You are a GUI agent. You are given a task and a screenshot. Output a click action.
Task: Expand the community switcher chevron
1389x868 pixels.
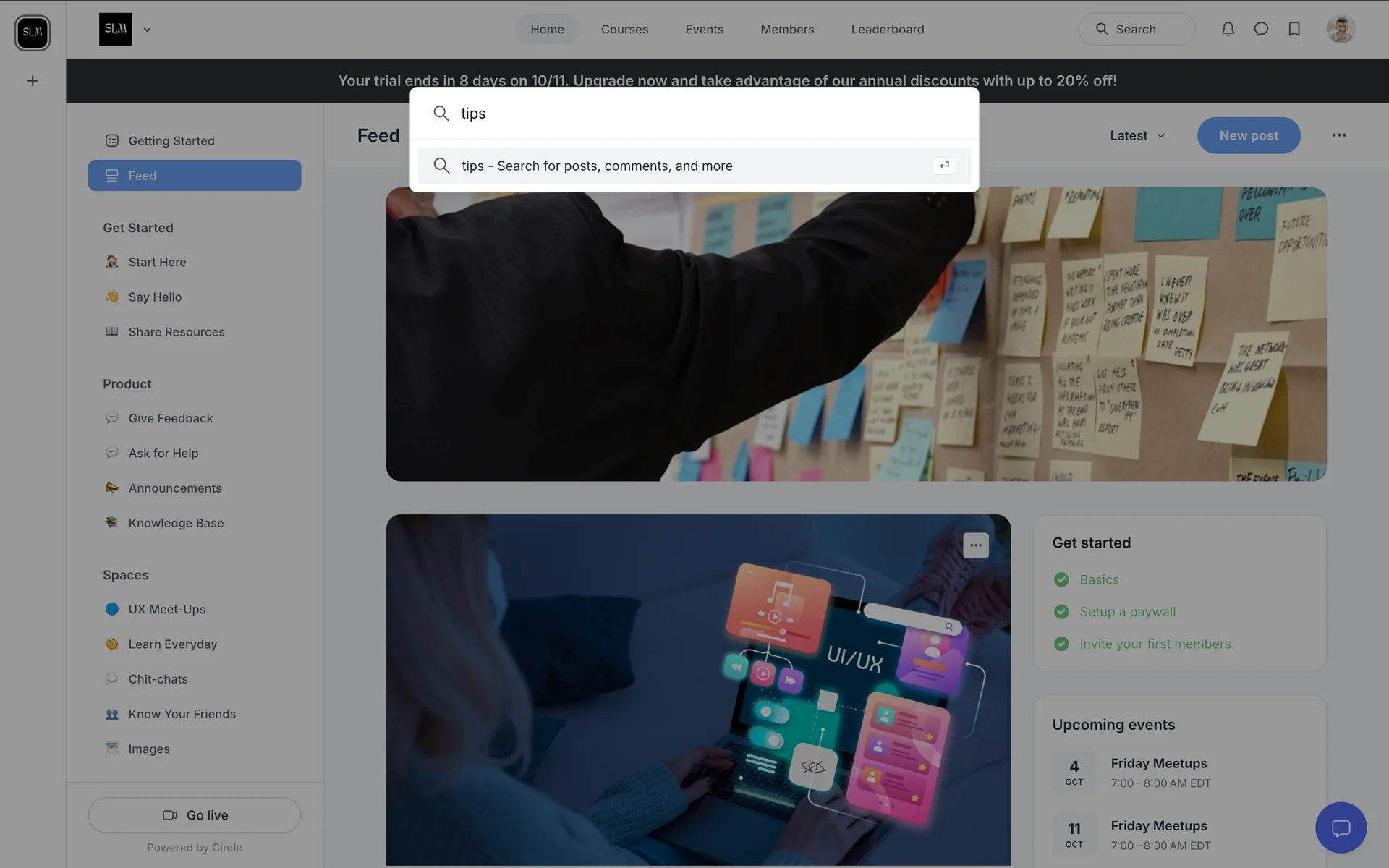point(147,30)
